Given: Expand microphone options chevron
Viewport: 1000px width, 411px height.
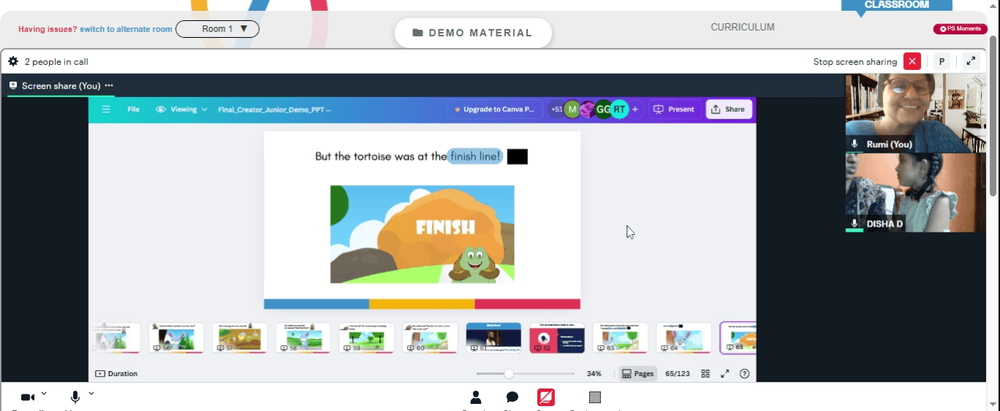Looking at the screenshot, I should tap(91, 393).
